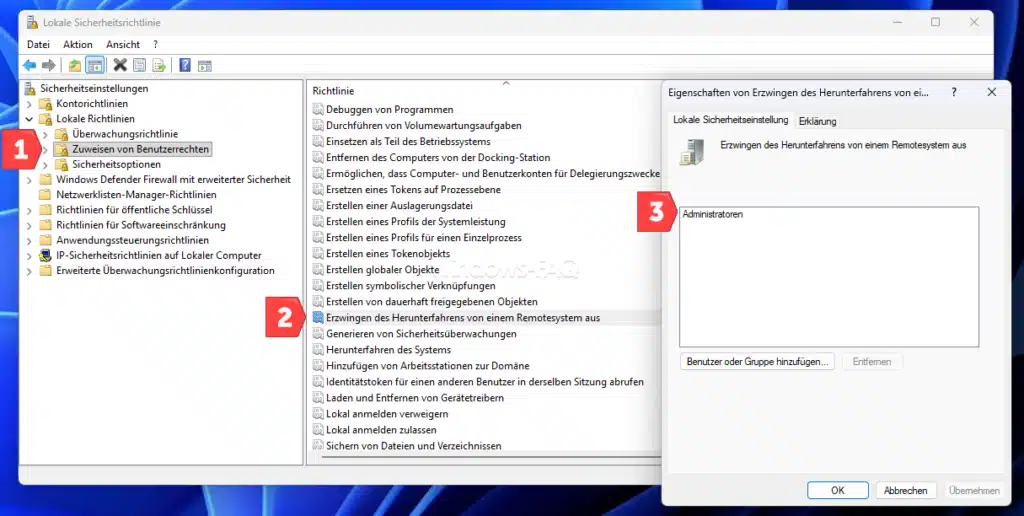Click the policy icon beside Debuggen von Programmen
This screenshot has width=1024, height=516.
coord(318,109)
